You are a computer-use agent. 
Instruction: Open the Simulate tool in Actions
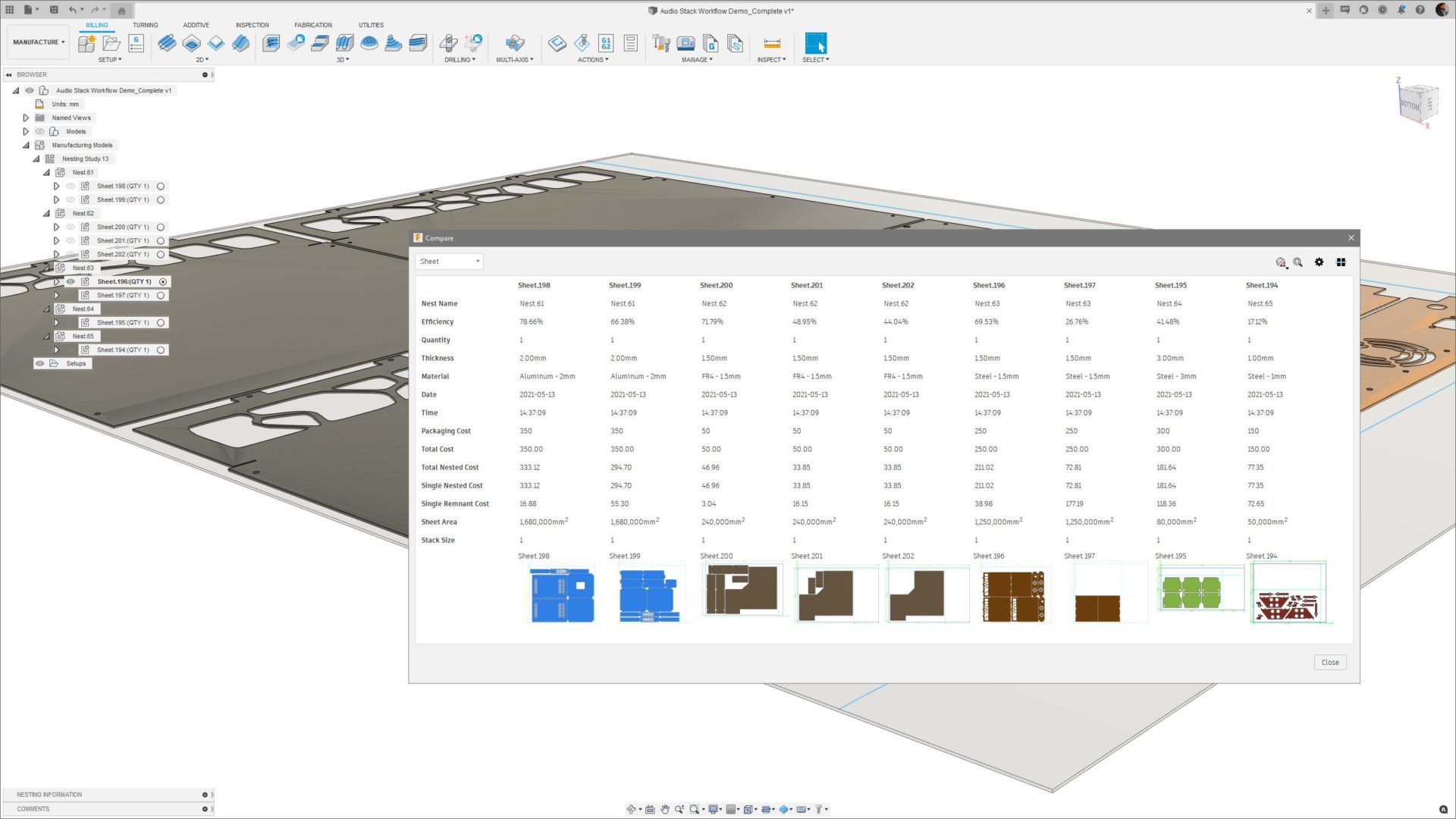557,43
